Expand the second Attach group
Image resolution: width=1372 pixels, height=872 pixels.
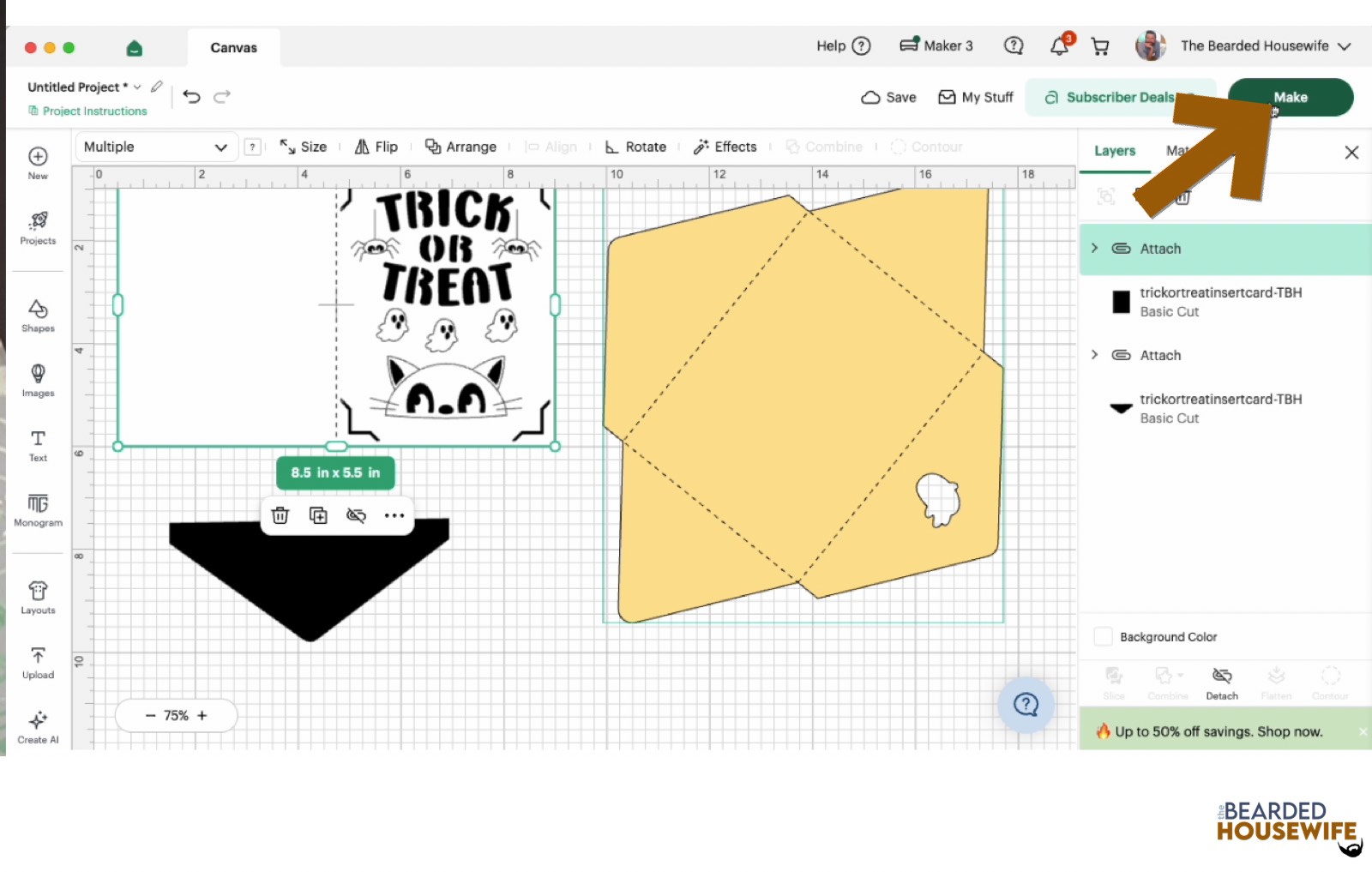pos(1094,355)
